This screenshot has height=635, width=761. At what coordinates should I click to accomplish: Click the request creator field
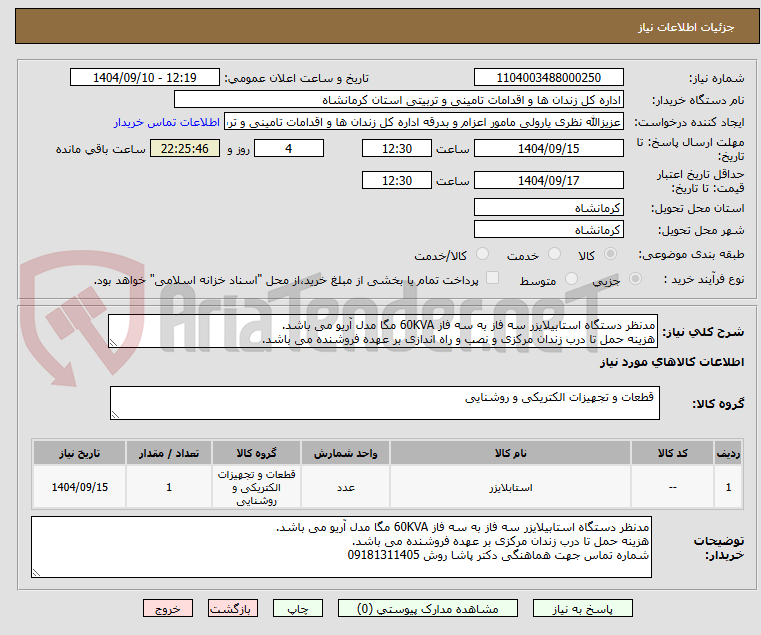424,122
